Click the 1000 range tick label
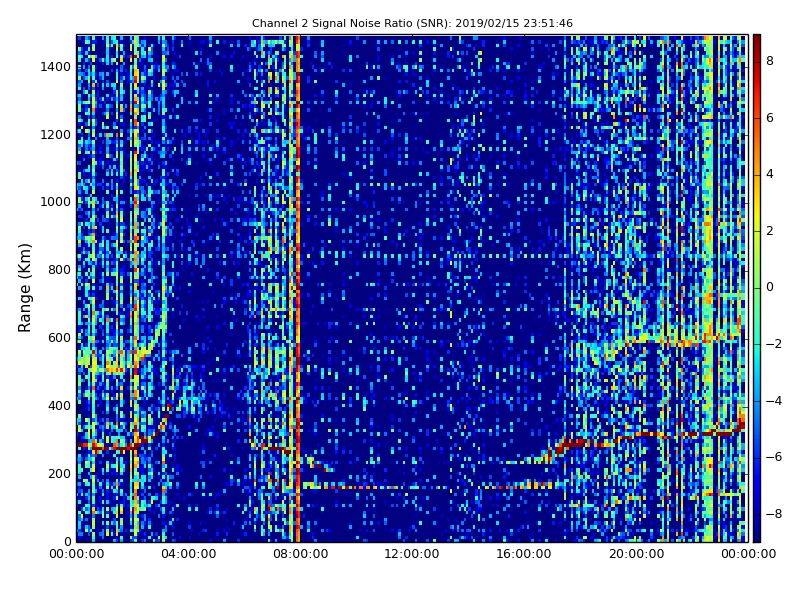 point(56,202)
